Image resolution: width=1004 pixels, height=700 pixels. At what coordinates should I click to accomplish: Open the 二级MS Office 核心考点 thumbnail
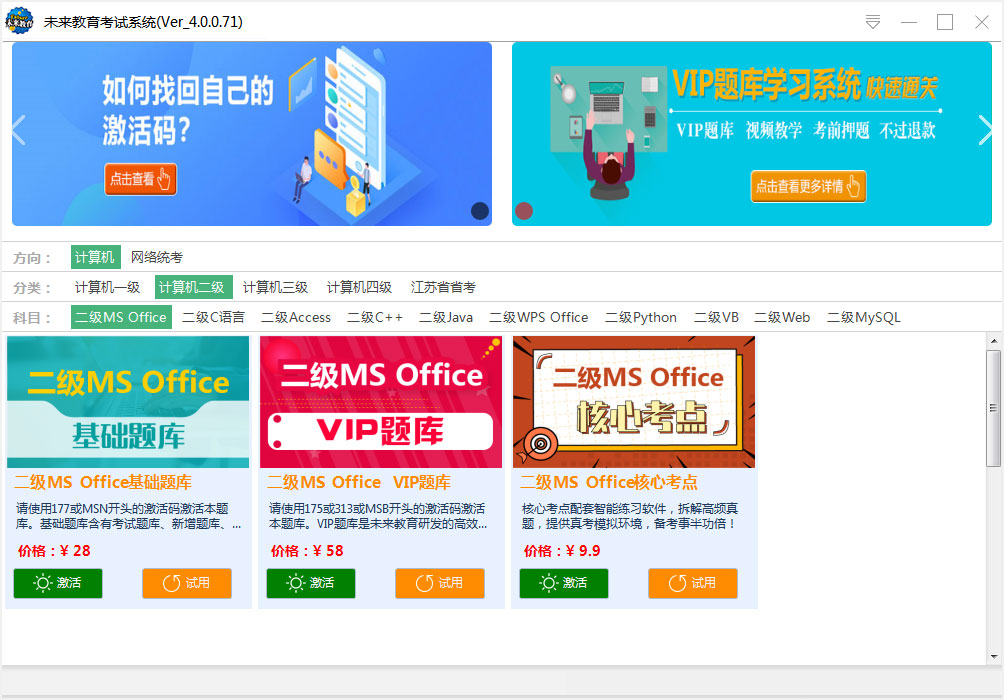634,402
